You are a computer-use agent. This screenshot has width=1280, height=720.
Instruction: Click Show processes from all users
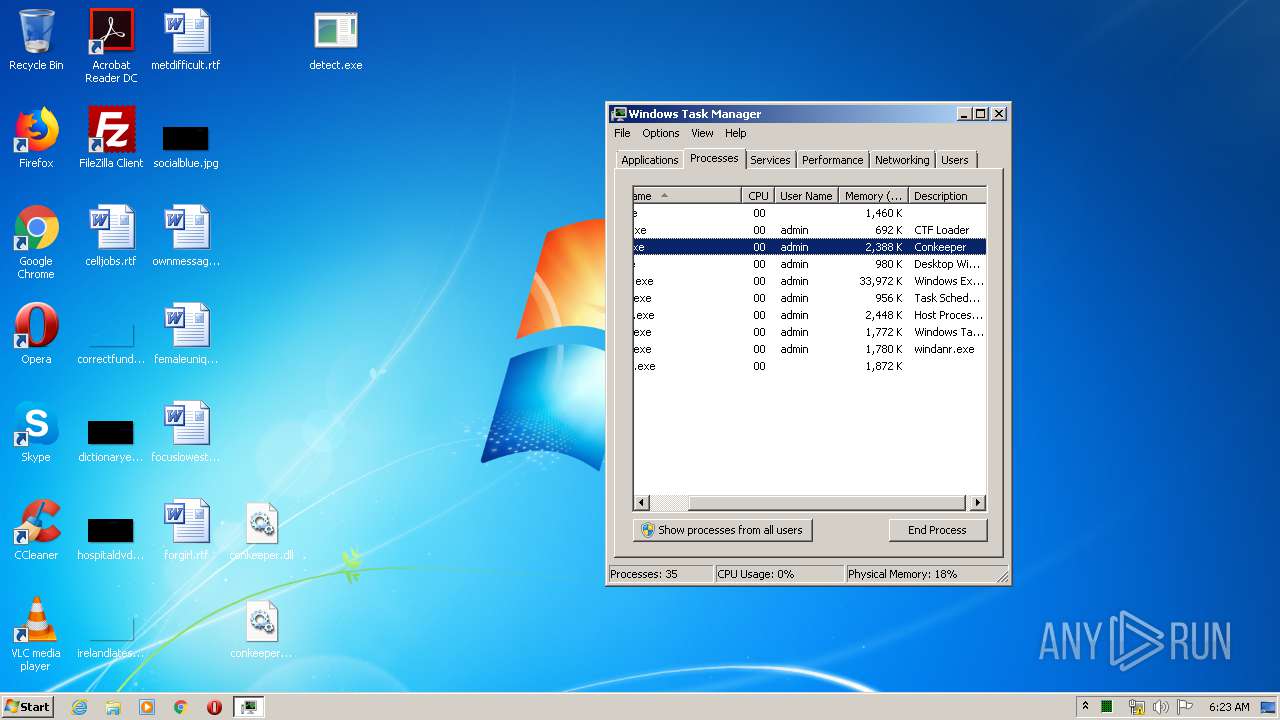[x=722, y=530]
